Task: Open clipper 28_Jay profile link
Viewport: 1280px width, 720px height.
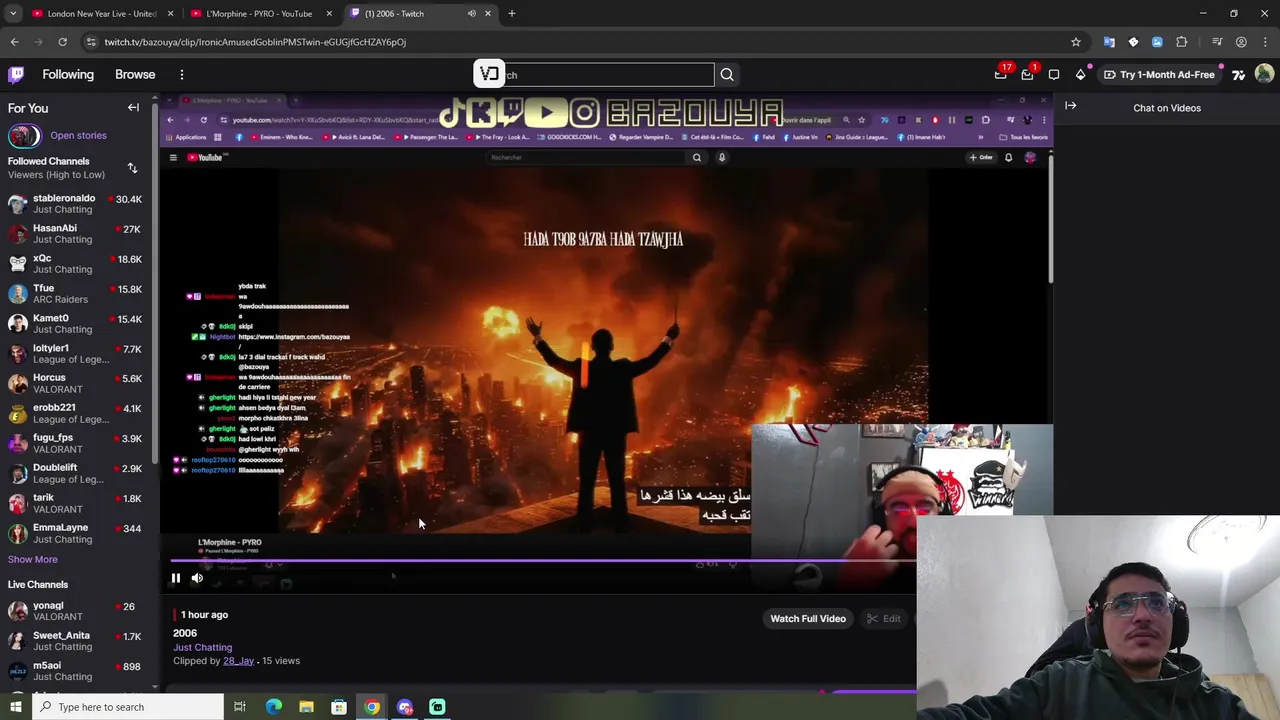Action: coord(238,661)
